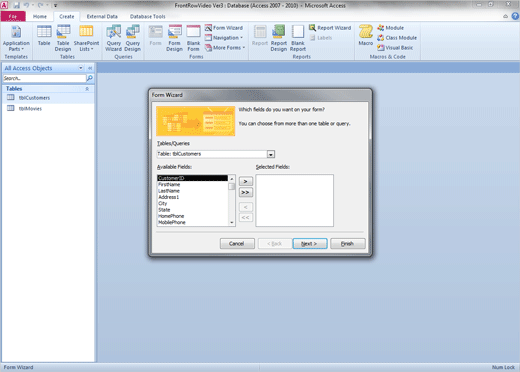Click the Available Fields scrollbar down arrow
Image resolution: width=520 pixels, height=372 pixels.
tap(232, 223)
